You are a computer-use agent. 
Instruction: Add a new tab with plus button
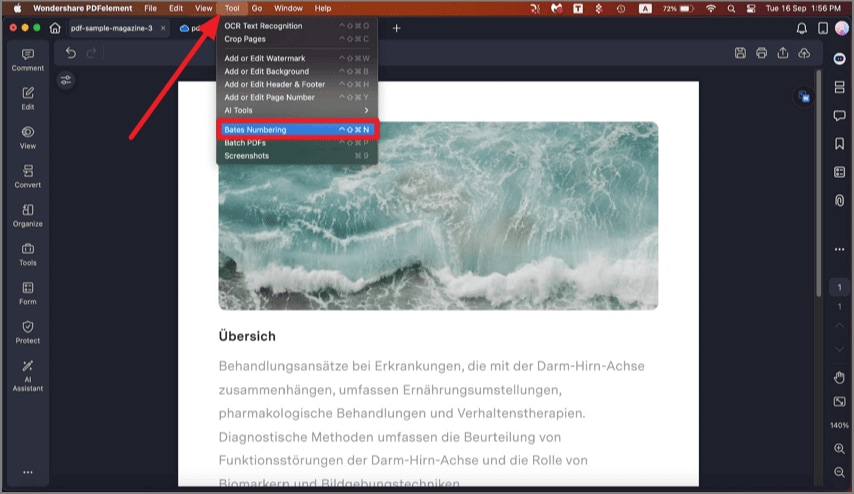[396, 28]
